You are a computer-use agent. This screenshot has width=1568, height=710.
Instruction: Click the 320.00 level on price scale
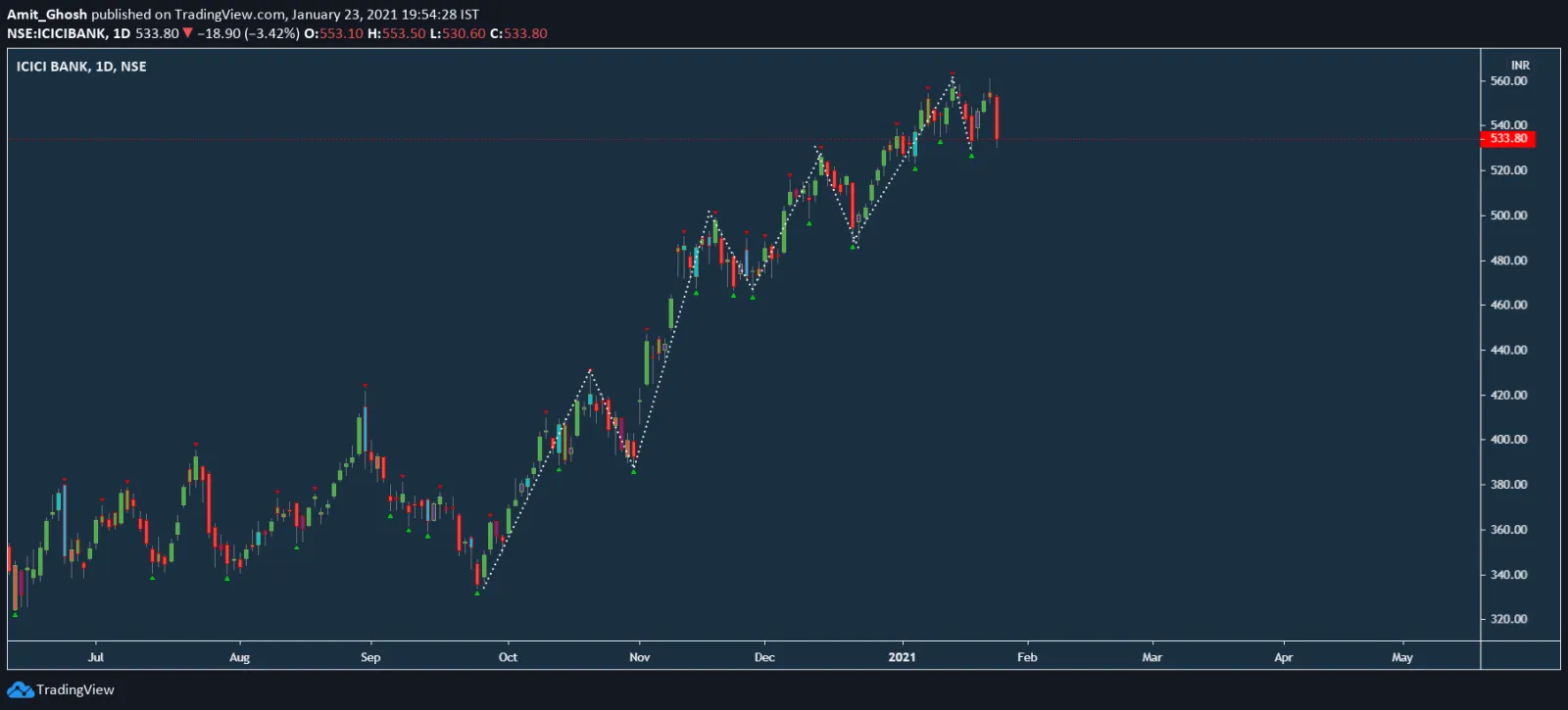[x=1508, y=619]
